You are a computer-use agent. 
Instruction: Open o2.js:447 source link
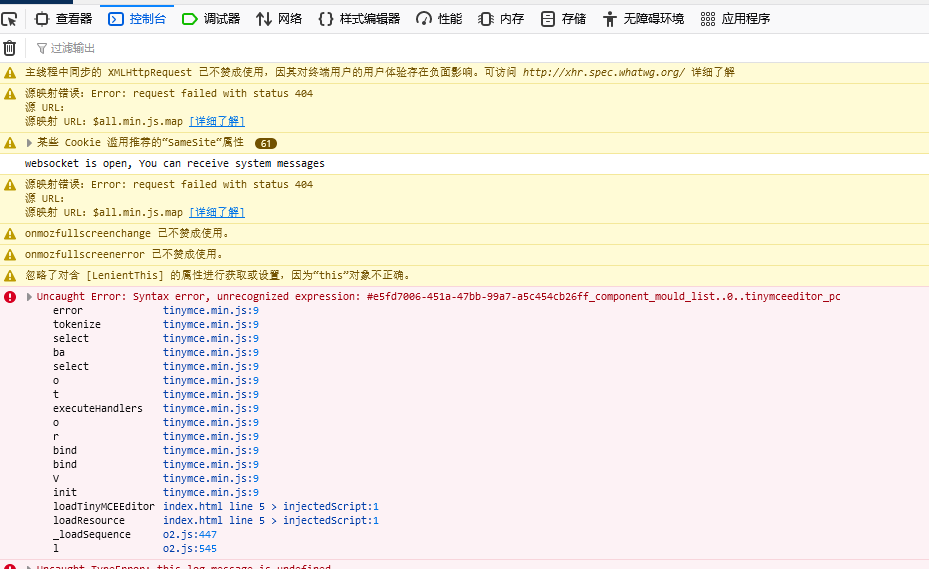190,535
